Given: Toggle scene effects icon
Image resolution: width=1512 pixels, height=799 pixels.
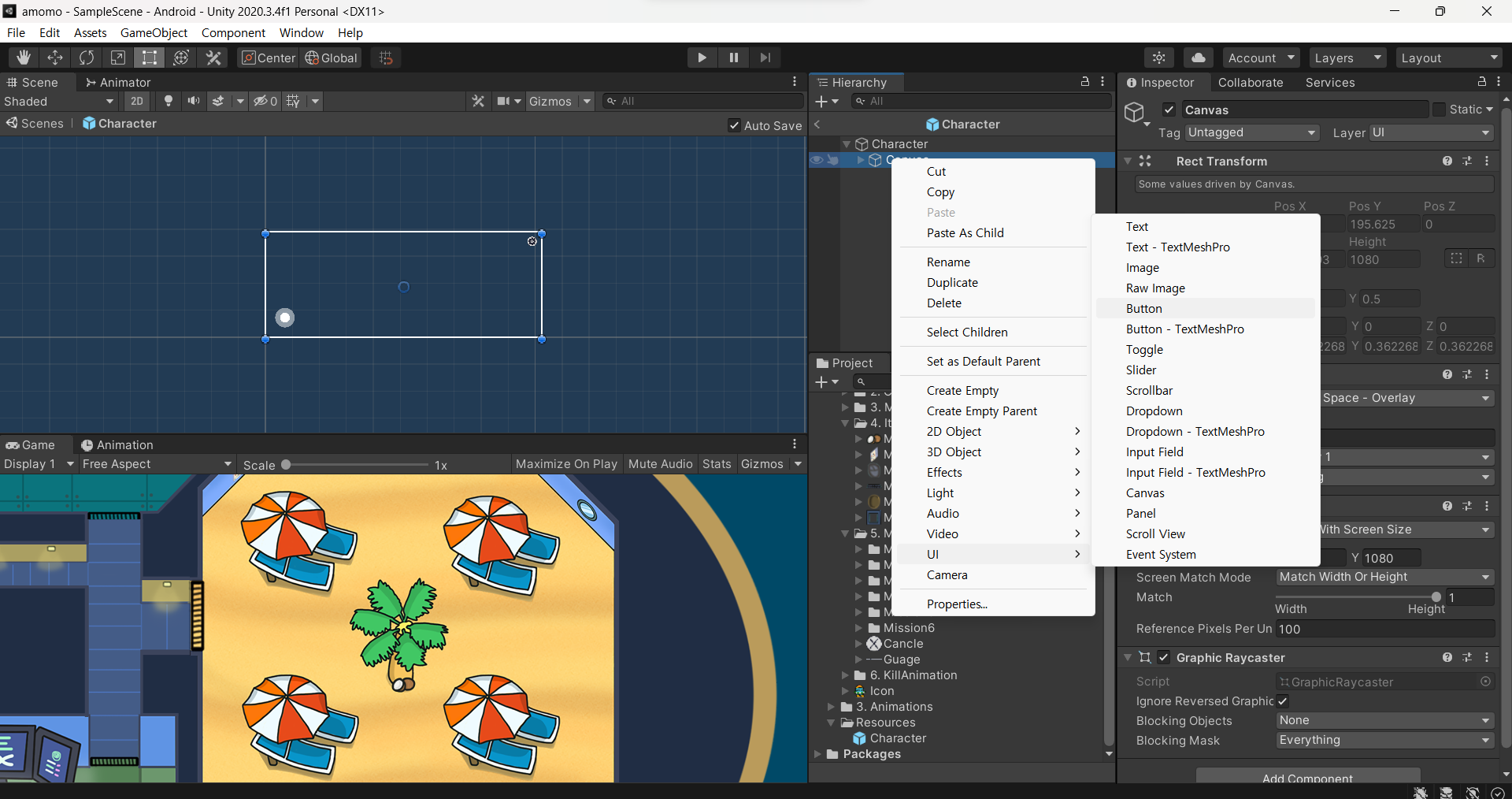Looking at the screenshot, I should [x=218, y=101].
